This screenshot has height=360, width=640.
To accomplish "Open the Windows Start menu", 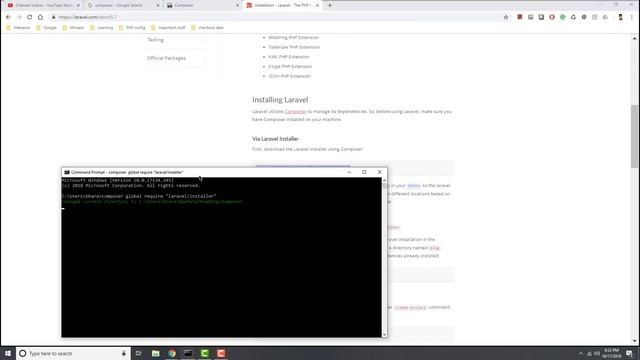I will pos(7,353).
